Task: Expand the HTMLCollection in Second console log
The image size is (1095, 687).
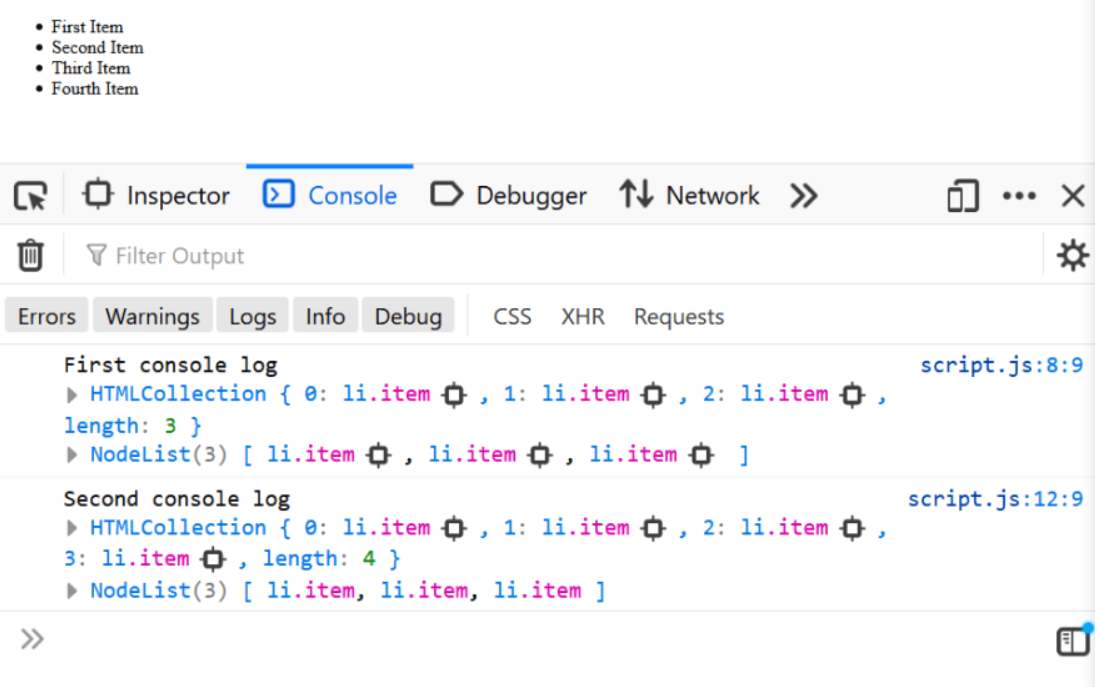Action: 71,528
